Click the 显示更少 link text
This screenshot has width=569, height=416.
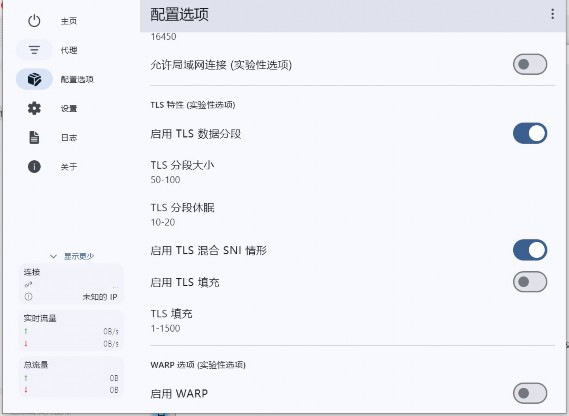79,256
